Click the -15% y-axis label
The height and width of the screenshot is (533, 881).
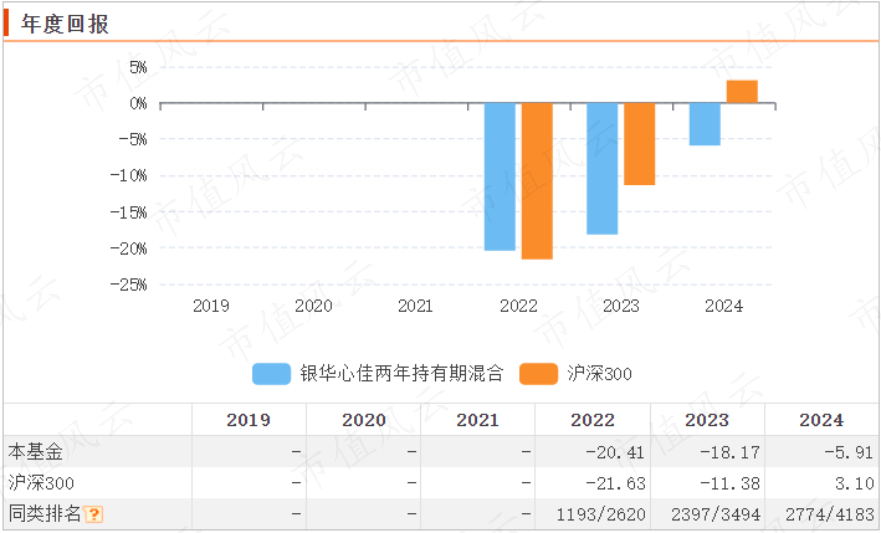(129, 212)
